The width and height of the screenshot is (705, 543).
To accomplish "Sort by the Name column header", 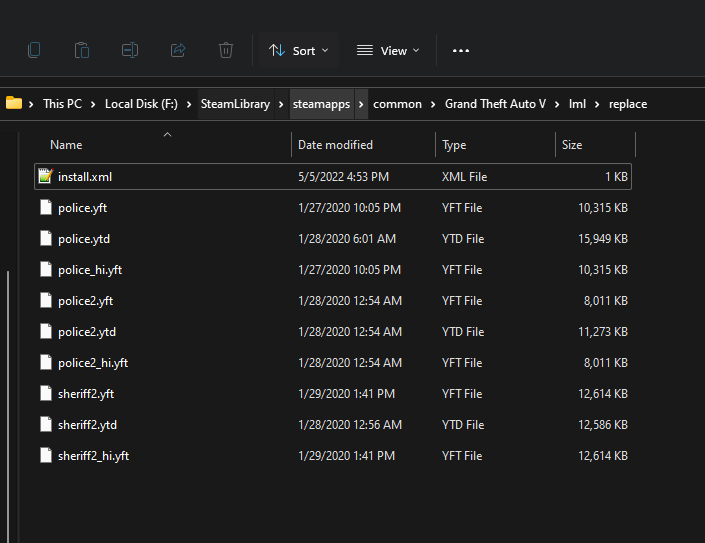I will (66, 145).
